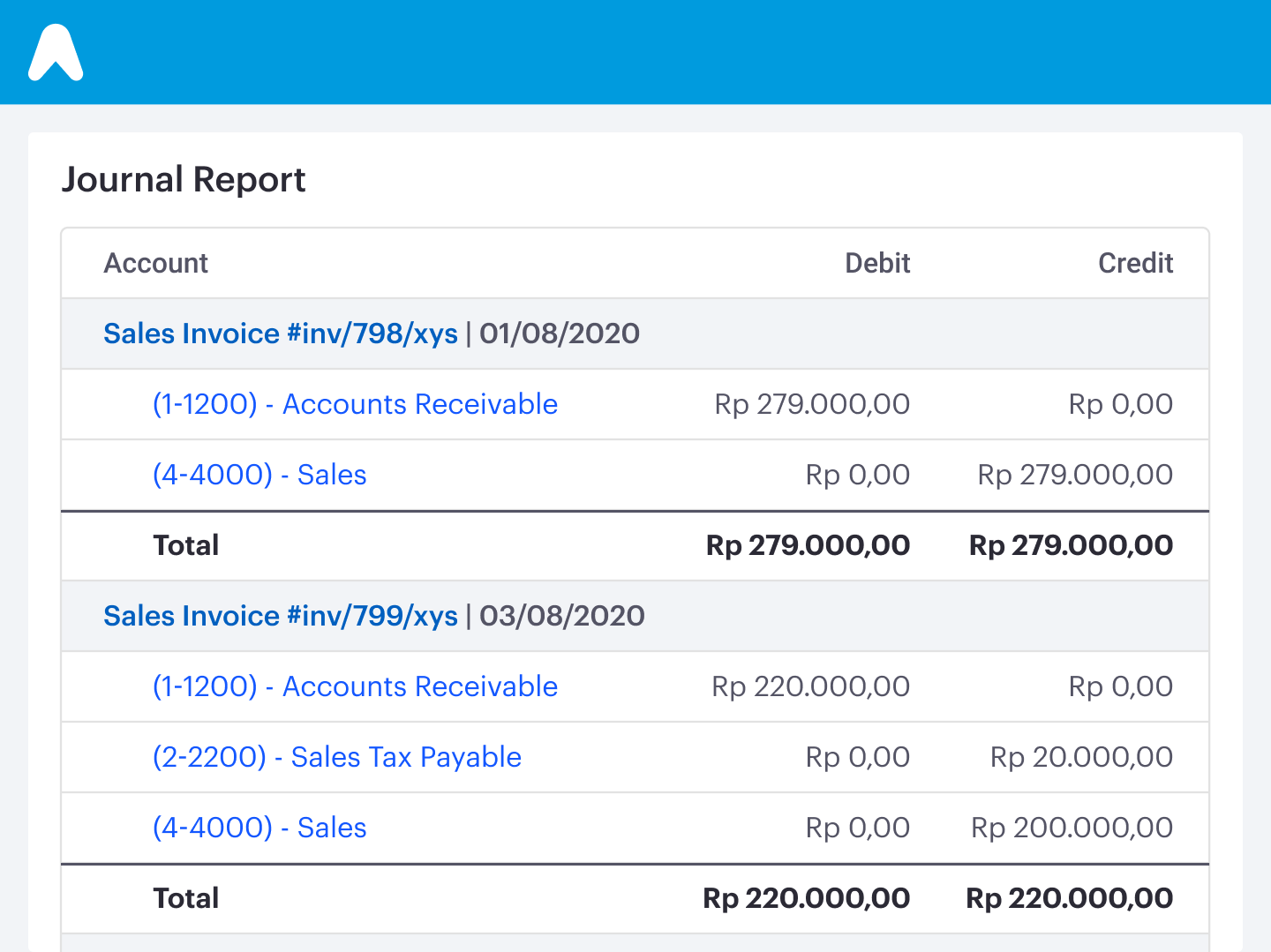1271x952 pixels.
Task: Sort by the Debit column header
Action: click(x=876, y=263)
